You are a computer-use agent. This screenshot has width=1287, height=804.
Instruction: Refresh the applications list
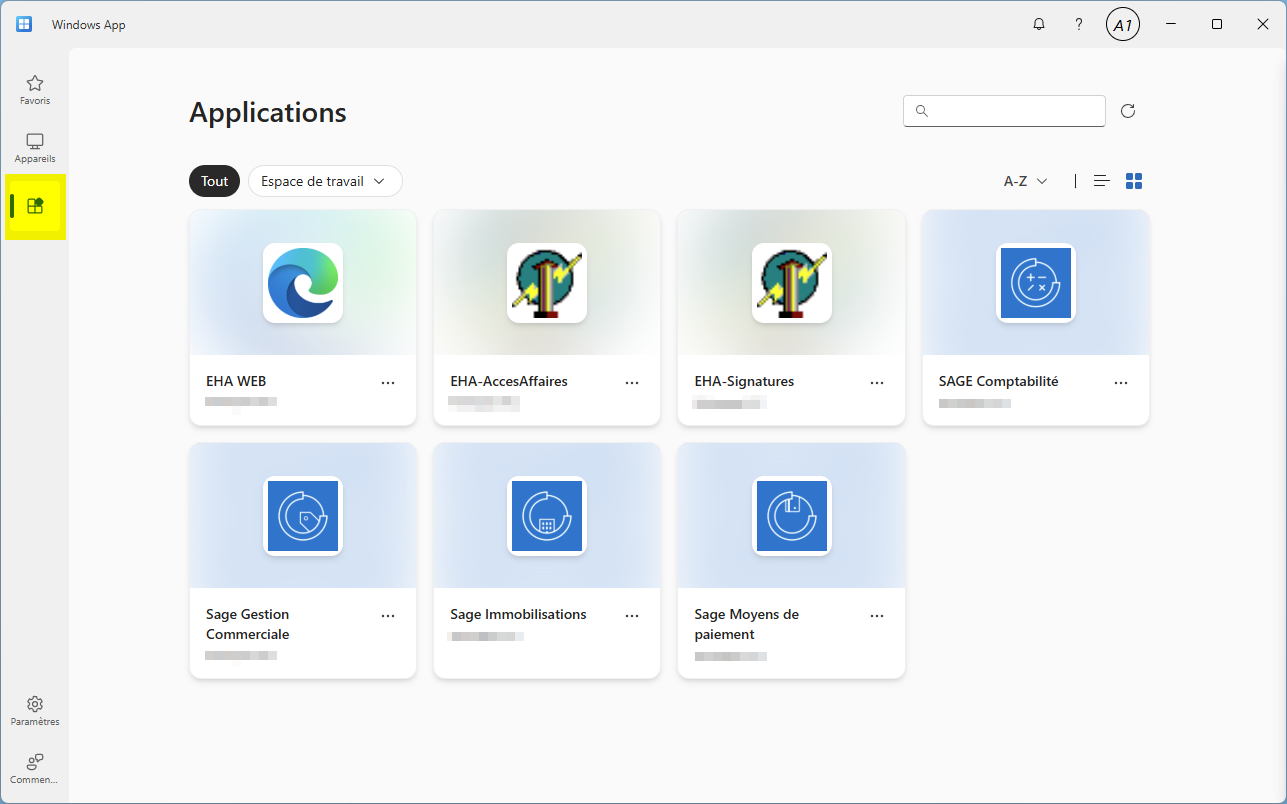[x=1128, y=111]
